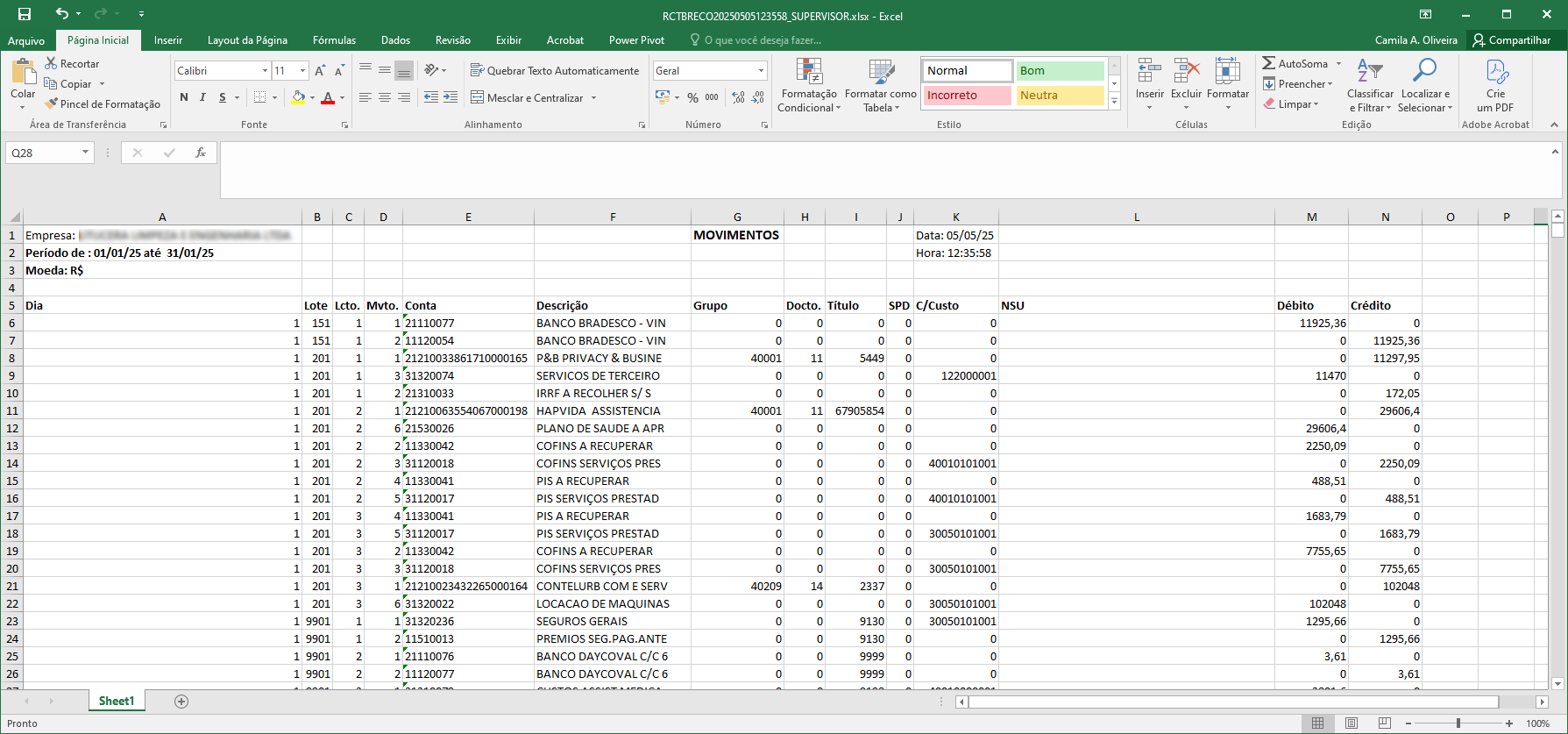Decrease decimal places

pyautogui.click(x=758, y=97)
